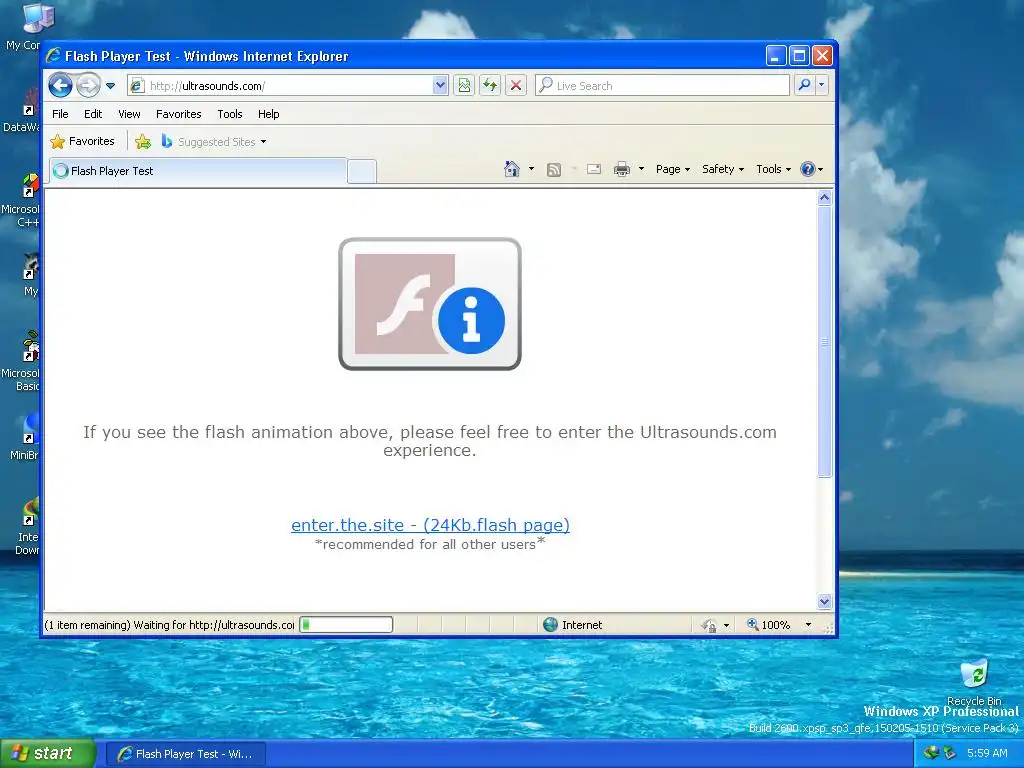Click the New Tab button

coord(362,172)
